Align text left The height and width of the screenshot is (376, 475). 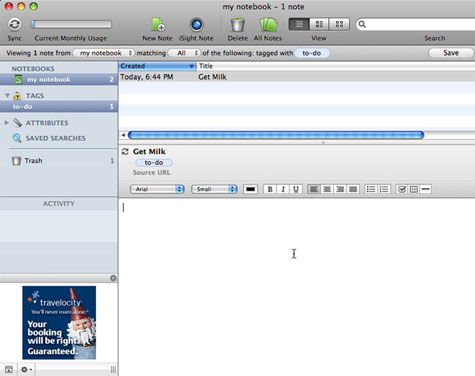point(314,189)
